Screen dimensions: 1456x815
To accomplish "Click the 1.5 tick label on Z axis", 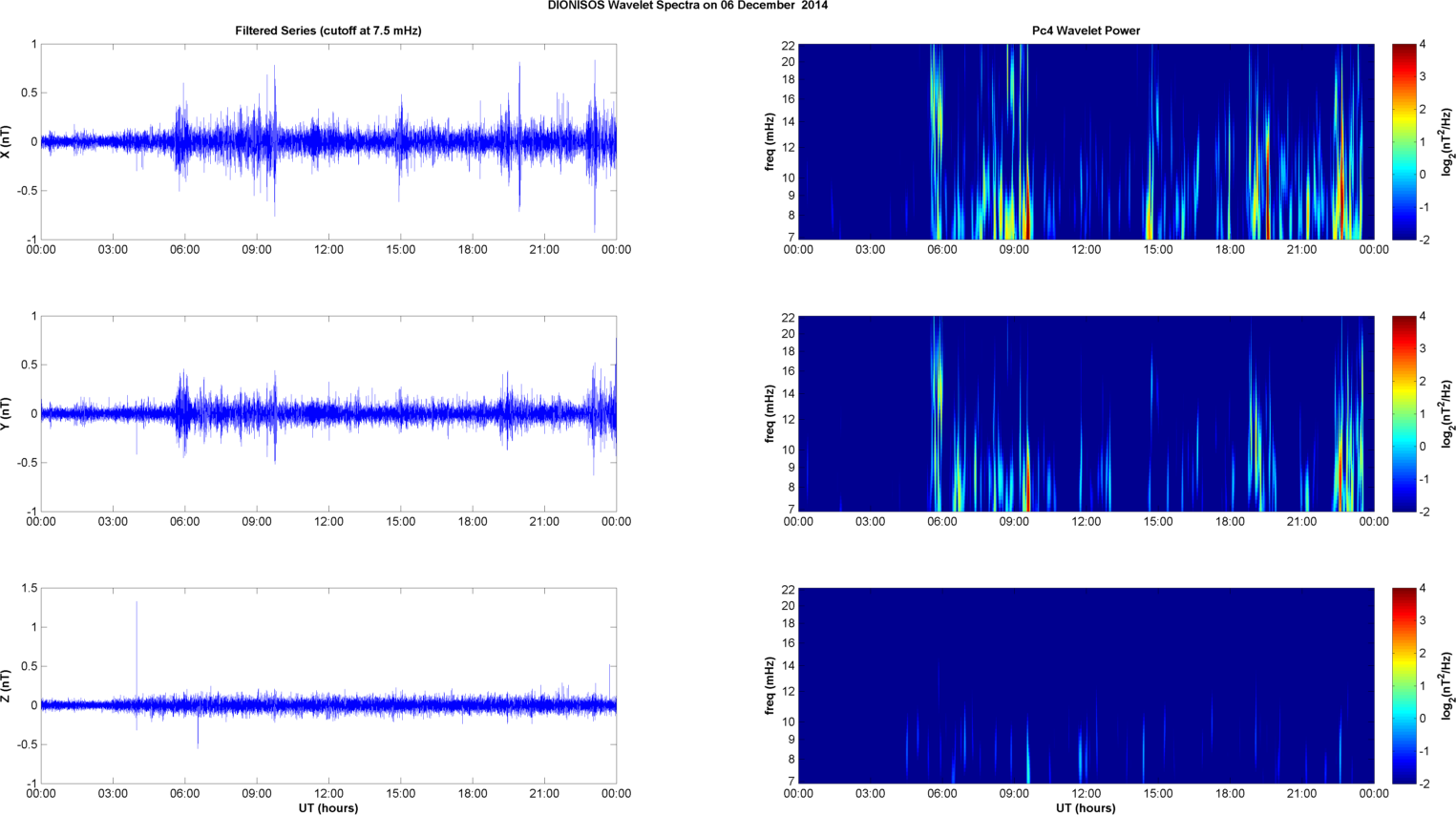I will pos(29,589).
